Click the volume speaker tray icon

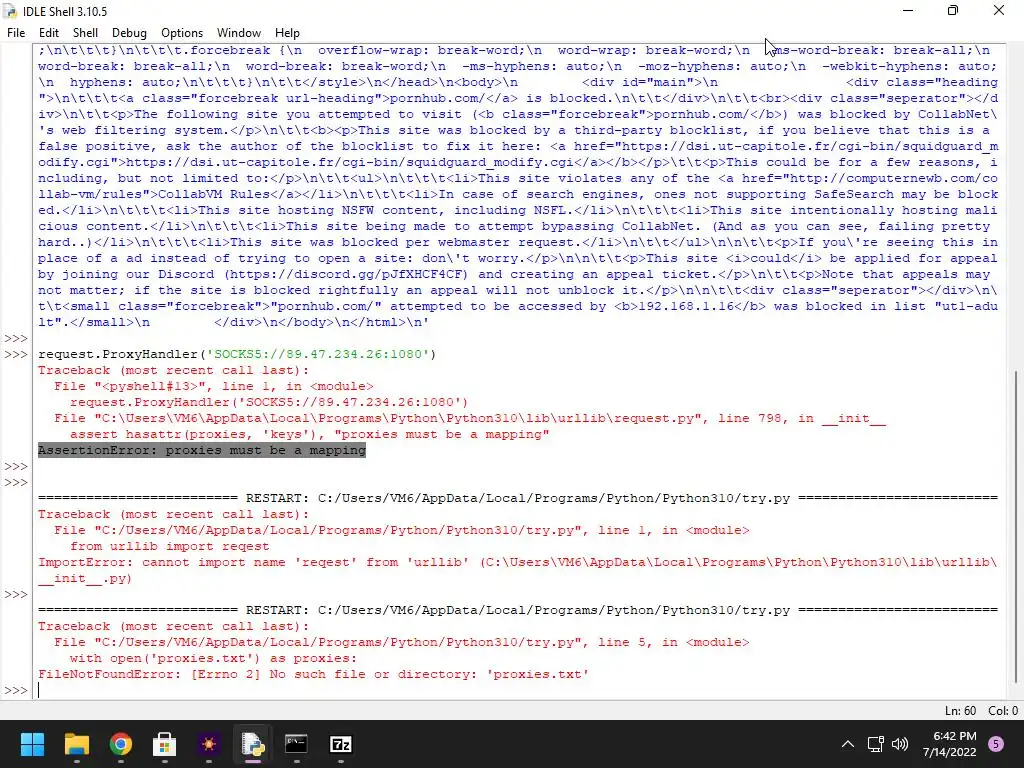pos(900,744)
